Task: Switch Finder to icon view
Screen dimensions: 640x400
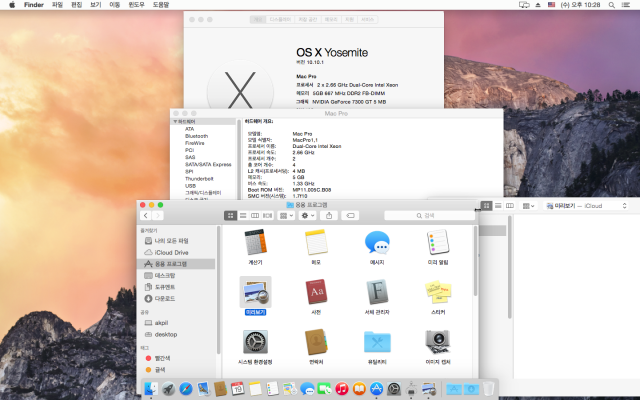Action: click(231, 216)
